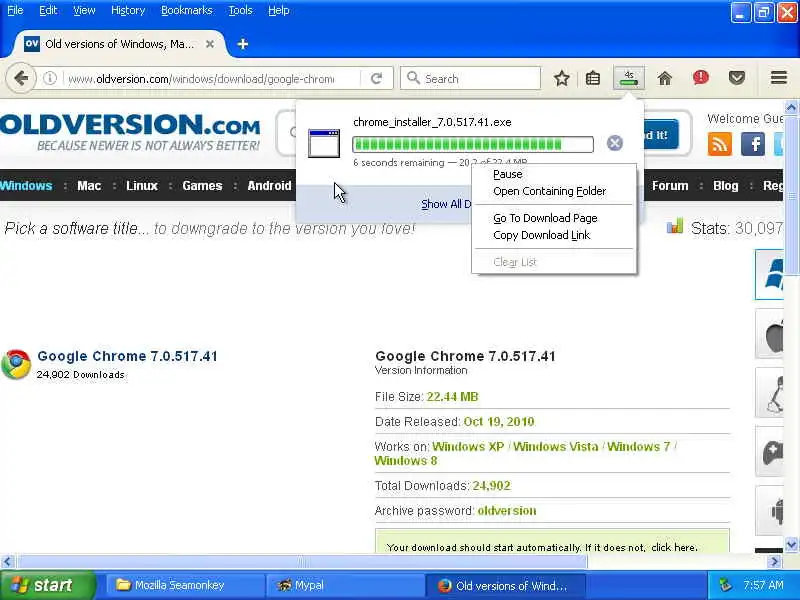800x600 pixels.
Task: Select the Linux sidebar icon
Action: 769,393
